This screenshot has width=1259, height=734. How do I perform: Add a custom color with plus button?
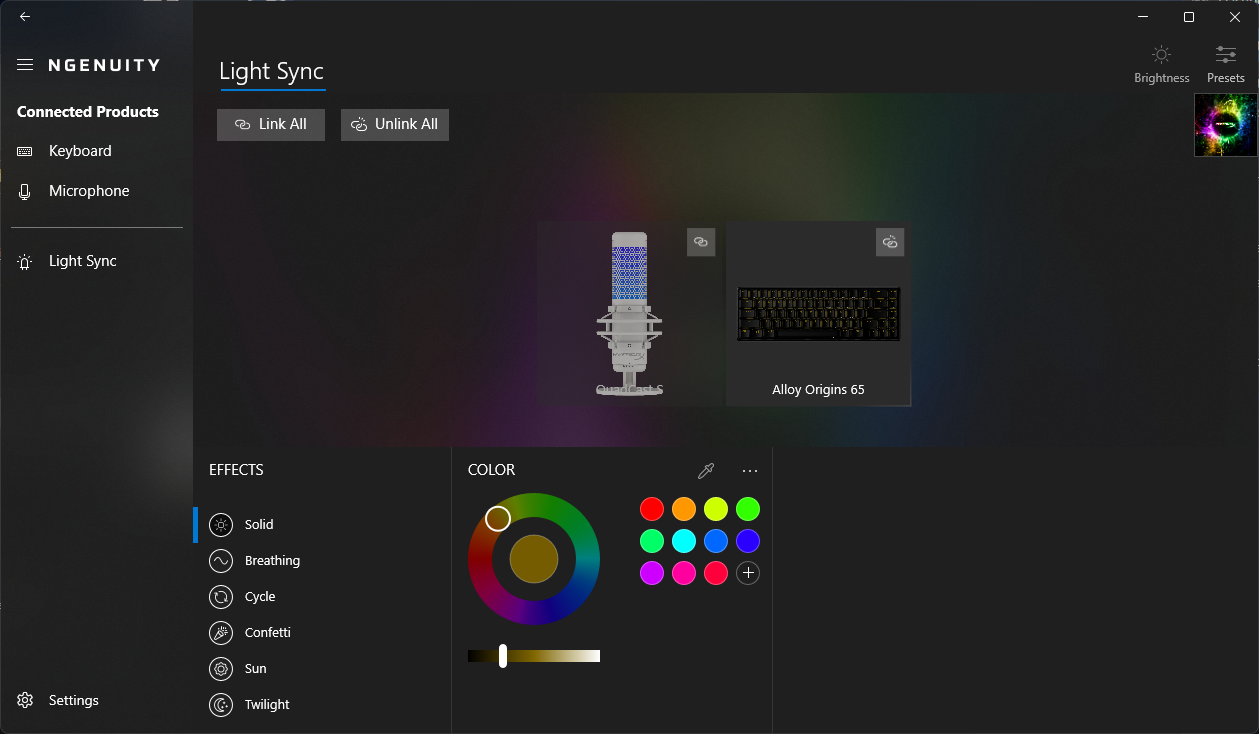click(x=748, y=573)
